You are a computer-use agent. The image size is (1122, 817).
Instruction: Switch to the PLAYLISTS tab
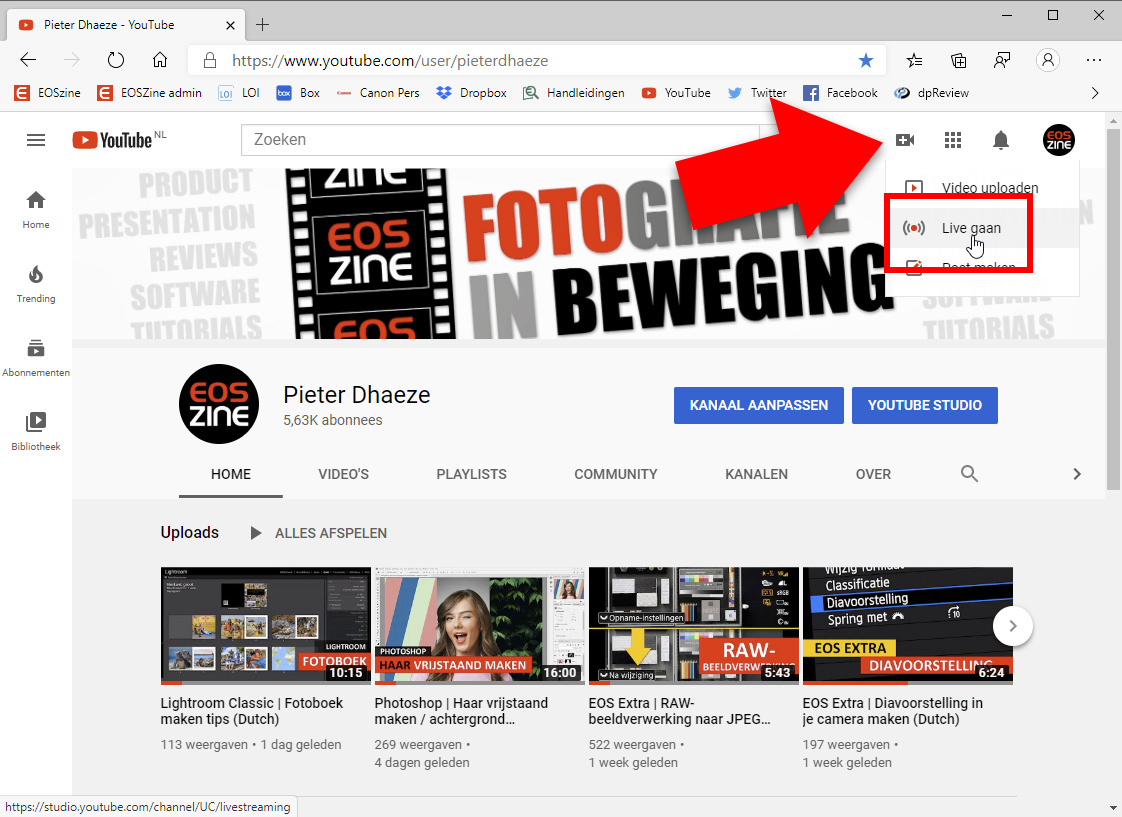pos(472,474)
